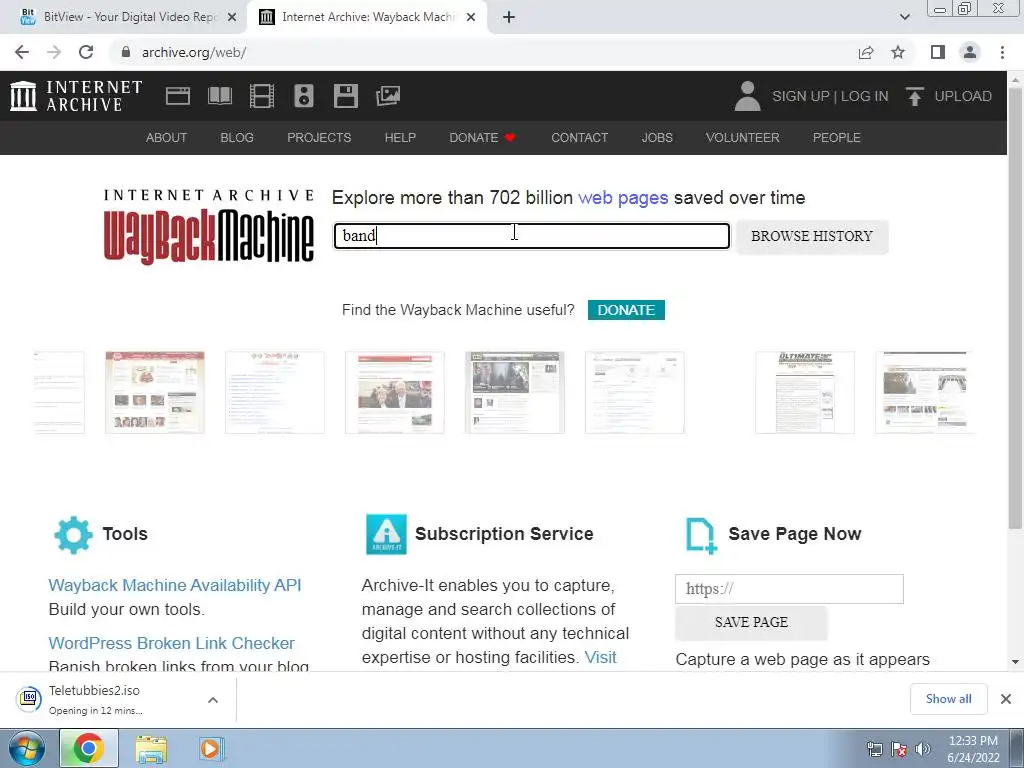Open Wayback Machine Availability API link
1024x768 pixels.
point(175,585)
